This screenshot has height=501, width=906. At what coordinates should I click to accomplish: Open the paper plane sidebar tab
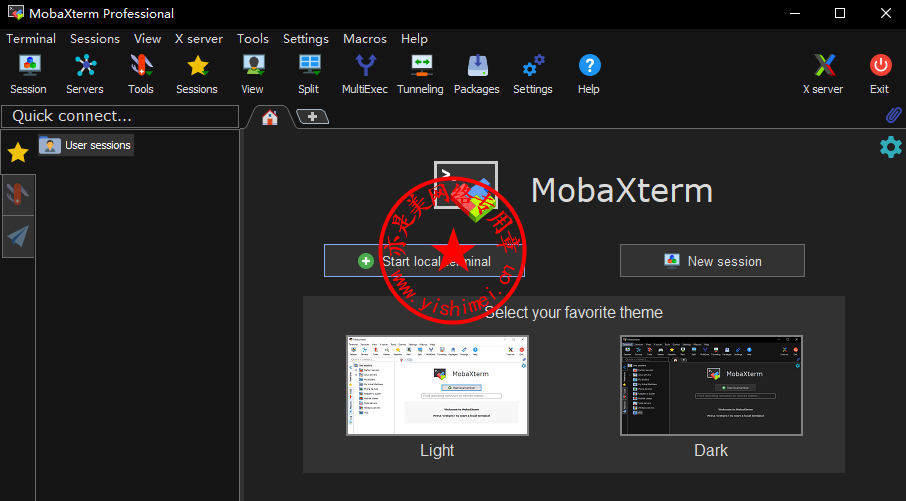[18, 236]
